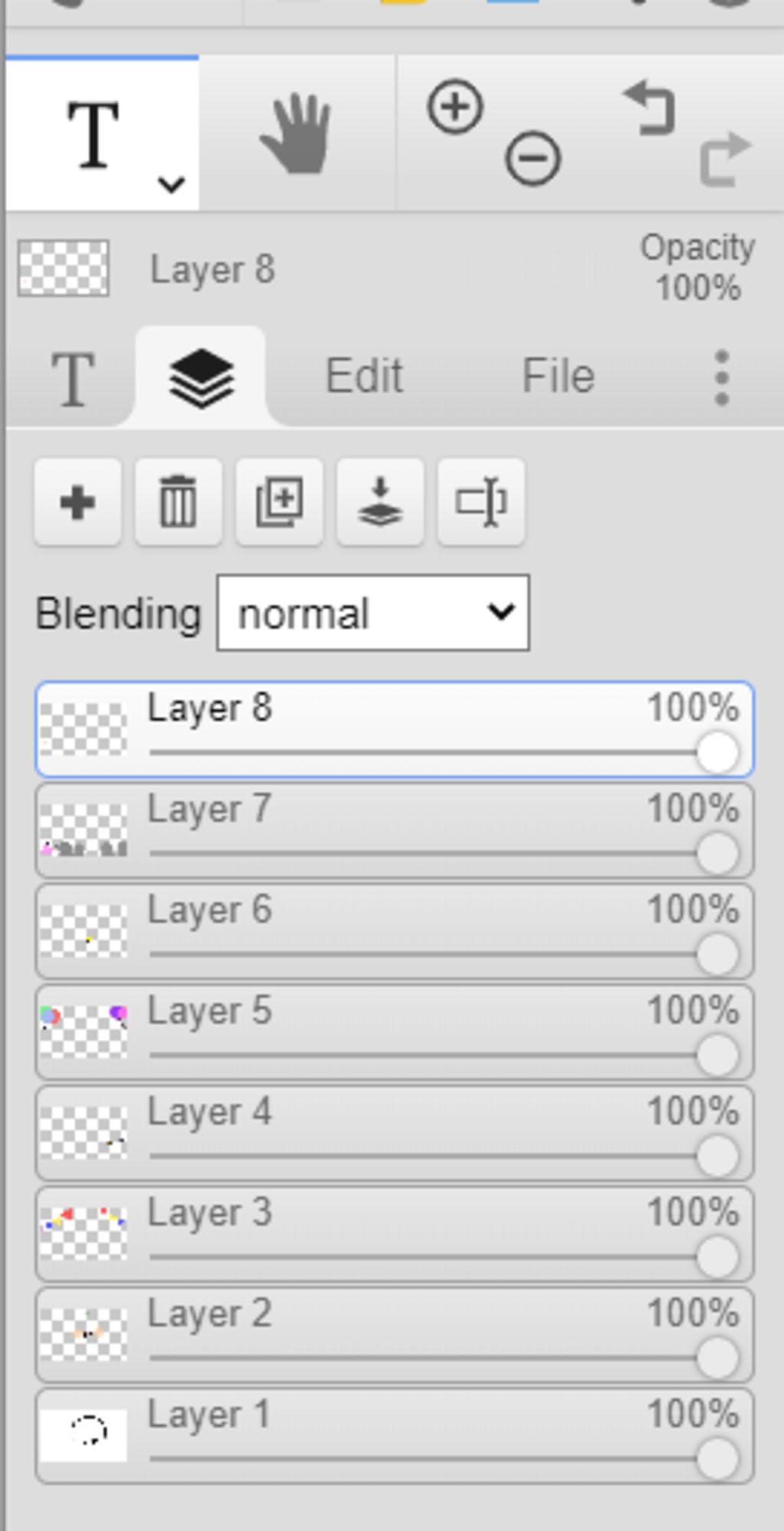
Task: Click Layer 7 opacity slider handle
Action: pyautogui.click(x=717, y=853)
